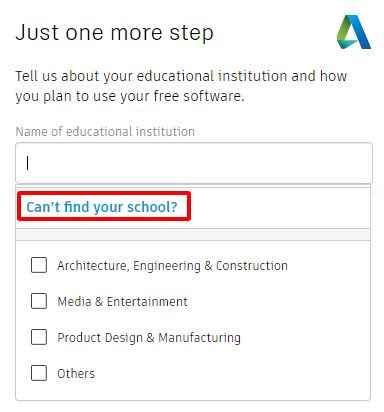Place cursor at the blinking caret in institution field
Image resolution: width=384 pixels, height=412 pixels.
coord(28,163)
